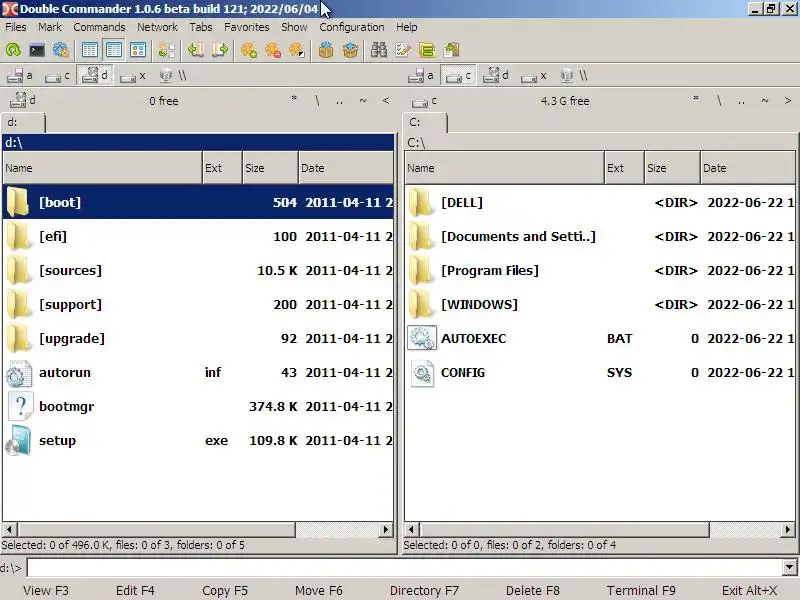
Task: Click the AUTOEXEC BAT file icon
Action: 421,338
